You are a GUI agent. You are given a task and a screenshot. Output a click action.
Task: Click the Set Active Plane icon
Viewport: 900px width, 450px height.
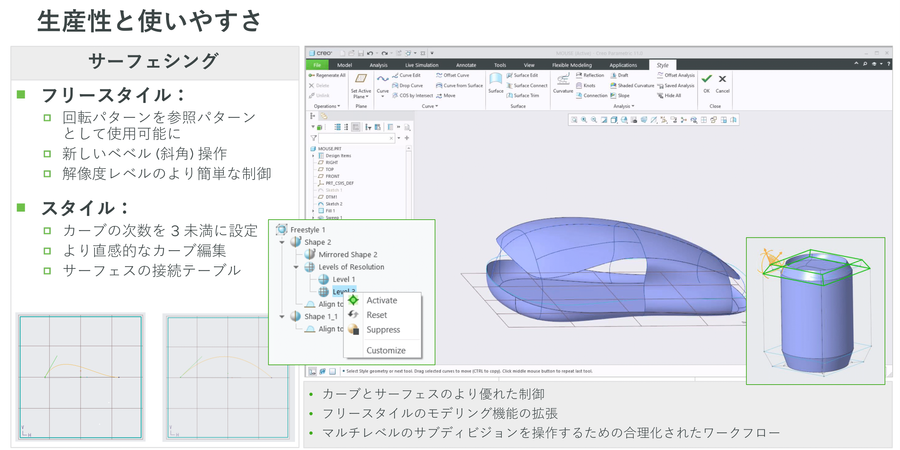click(x=360, y=81)
